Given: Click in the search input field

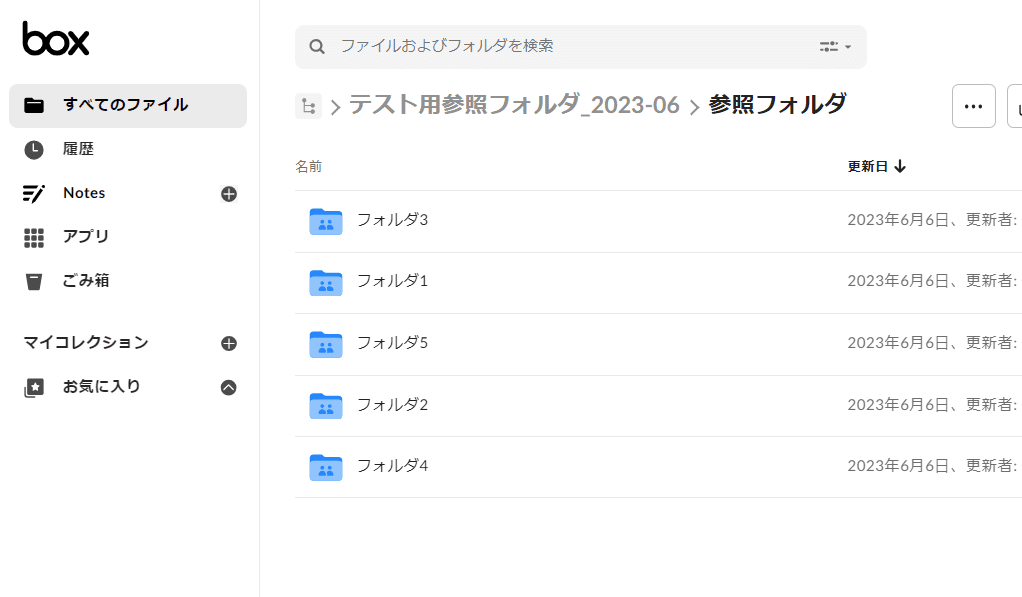Looking at the screenshot, I should click(x=500, y=46).
